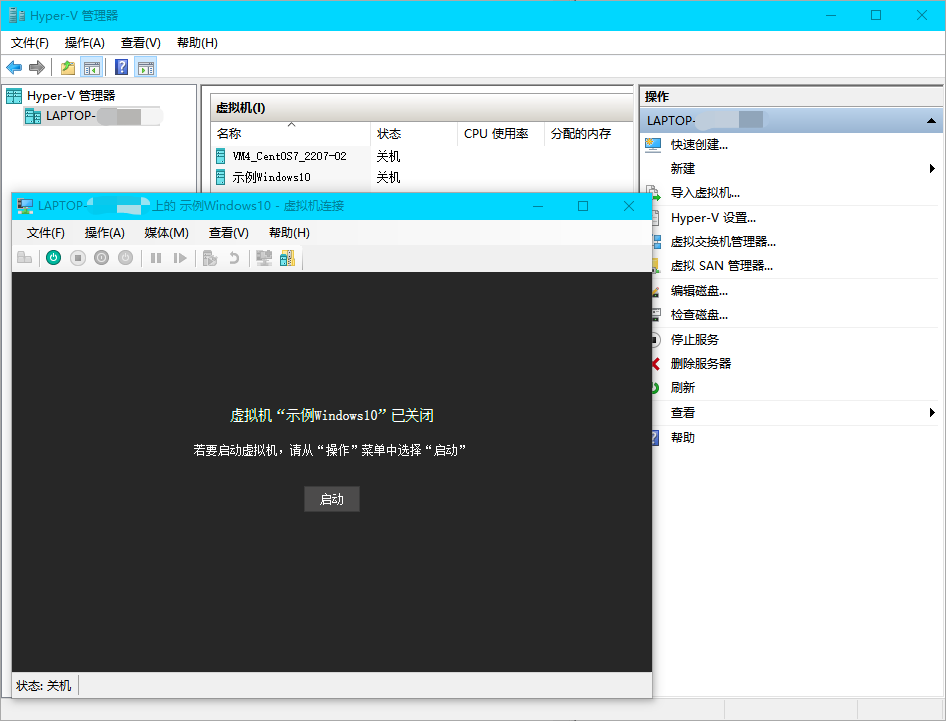
Task: Select 示例Windows10 in the VM list
Action: pyautogui.click(x=271, y=177)
